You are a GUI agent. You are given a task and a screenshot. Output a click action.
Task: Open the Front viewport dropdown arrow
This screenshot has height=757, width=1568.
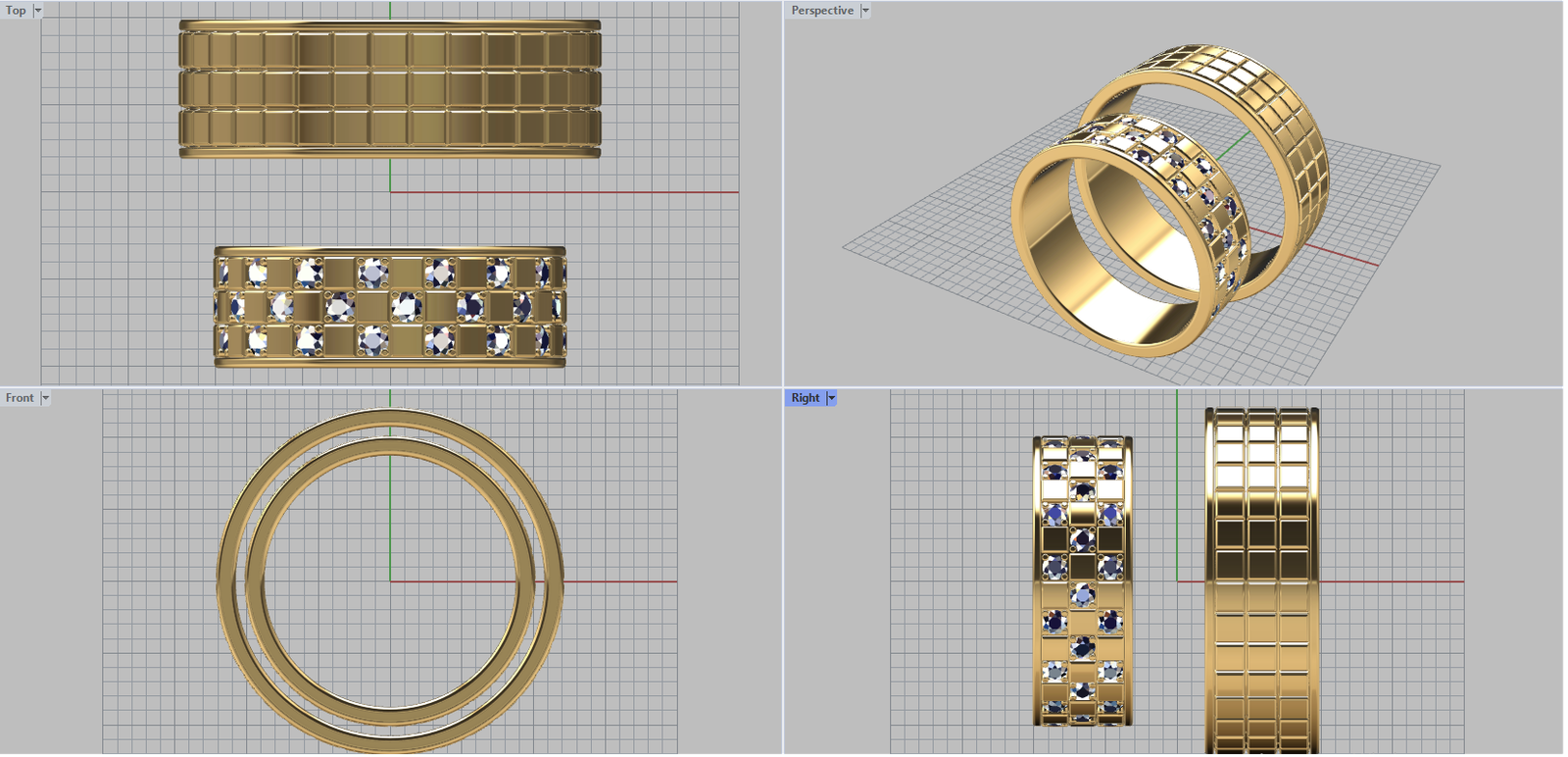coord(45,398)
